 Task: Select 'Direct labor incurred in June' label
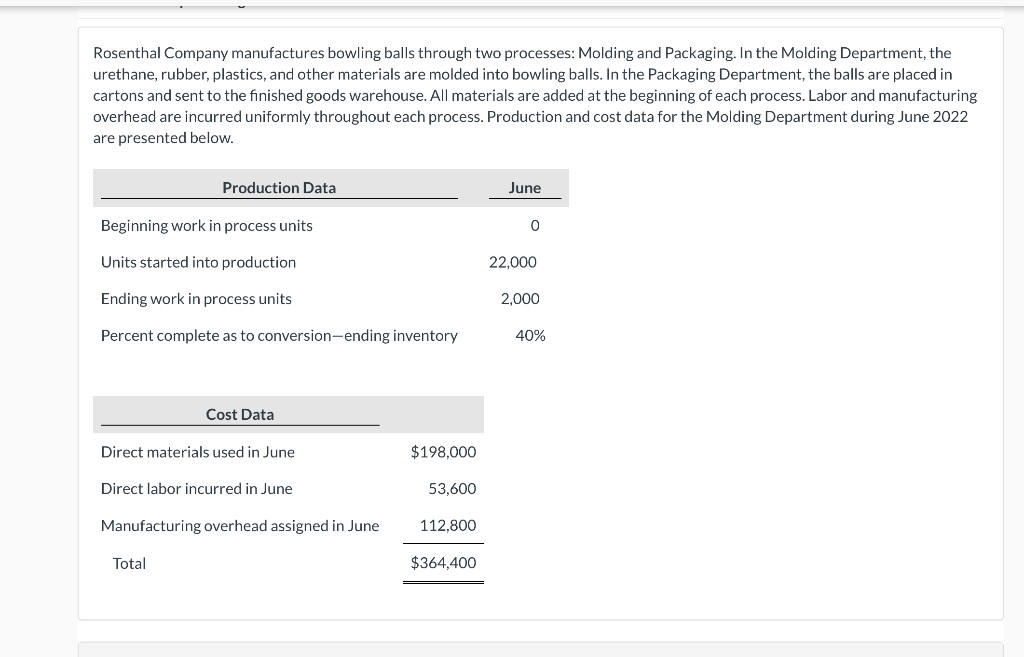point(196,489)
